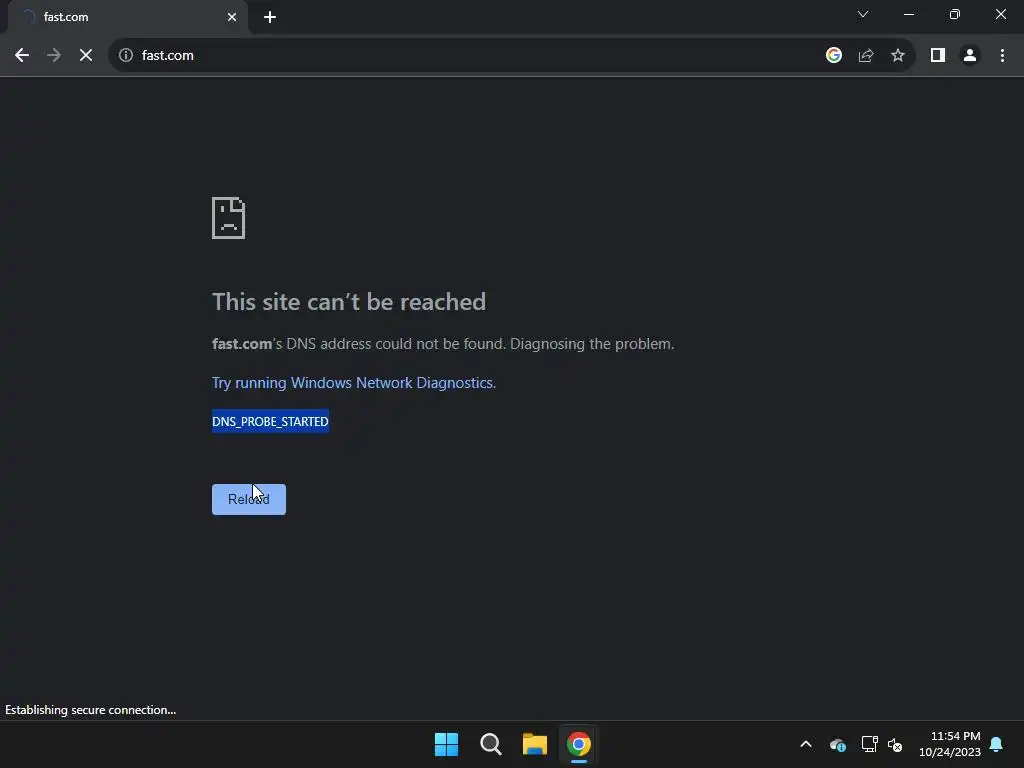
Task: Toggle the Chrome side panel
Action: tap(938, 56)
